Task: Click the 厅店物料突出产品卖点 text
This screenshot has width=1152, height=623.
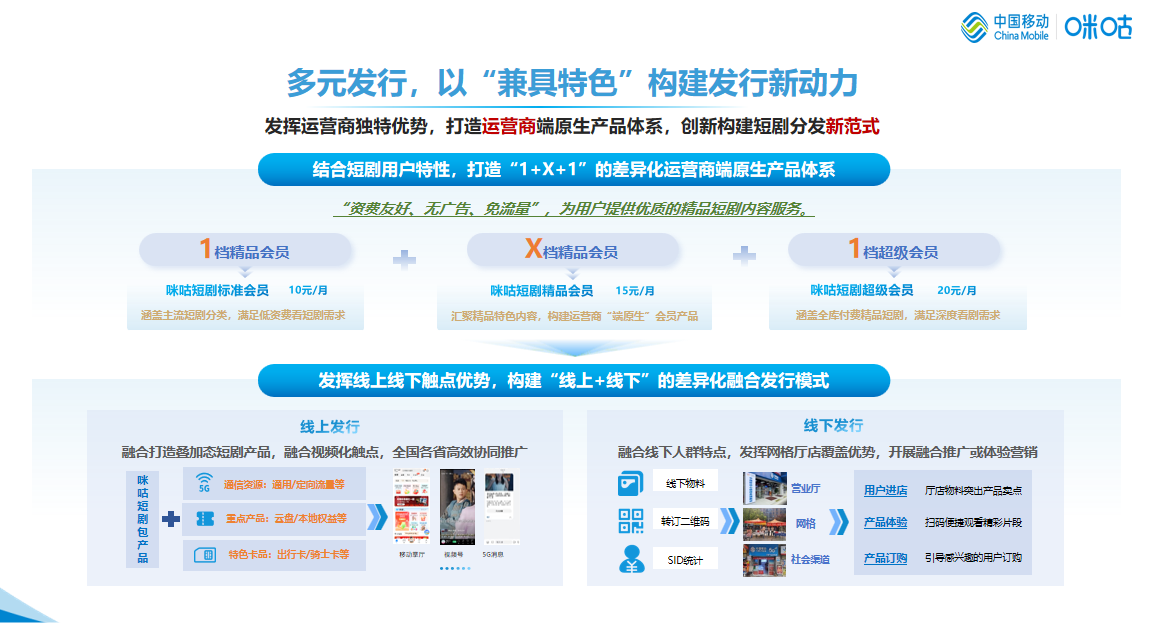Action: pos(973,490)
